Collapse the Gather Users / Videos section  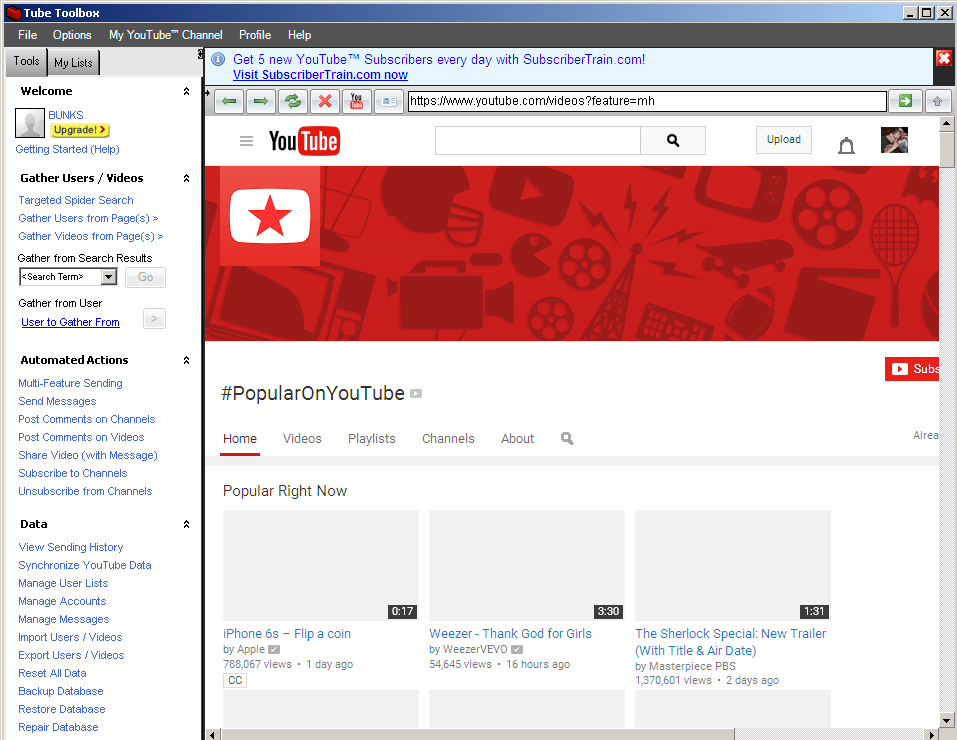coord(186,178)
